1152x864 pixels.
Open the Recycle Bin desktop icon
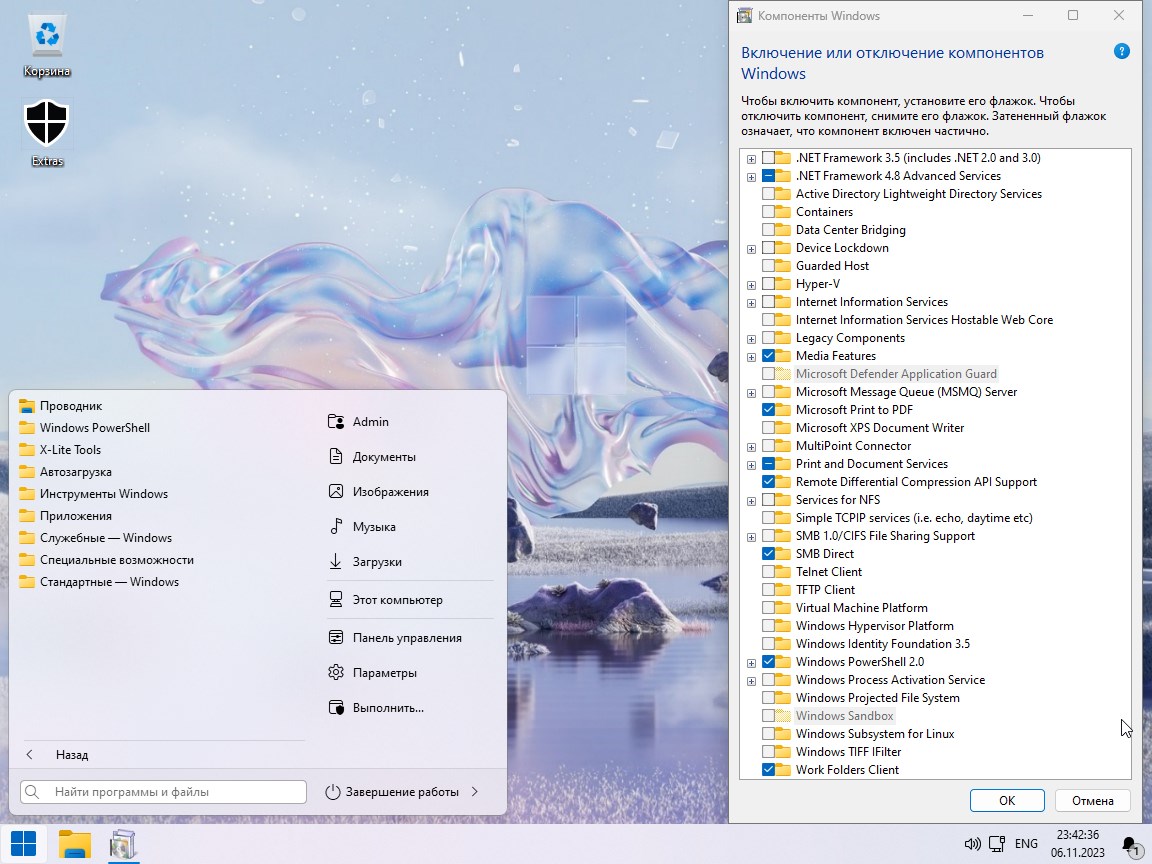pos(47,38)
